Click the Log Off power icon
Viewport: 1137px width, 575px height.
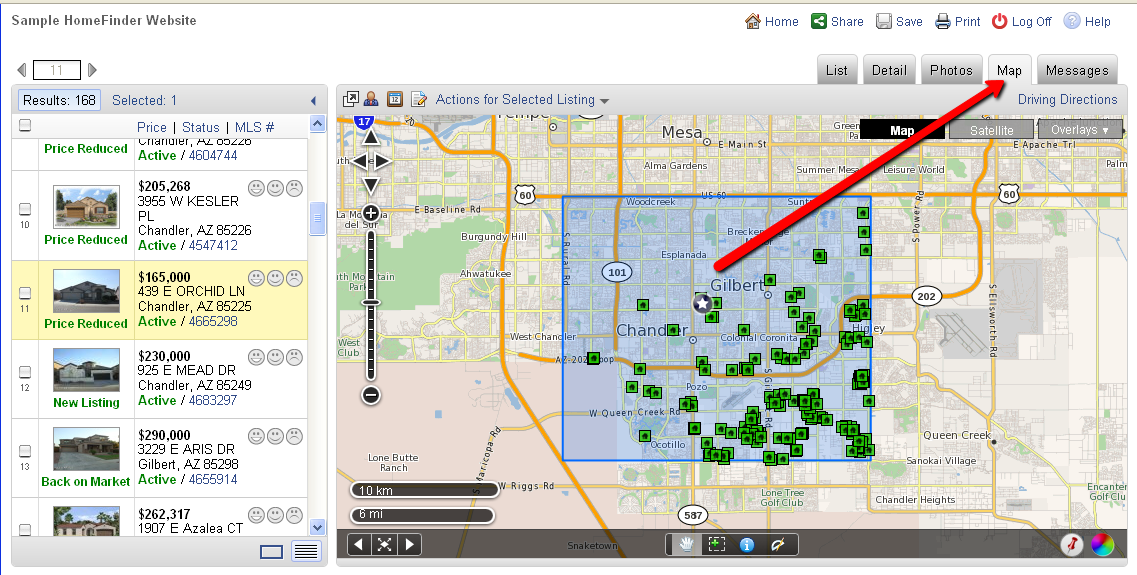[1000, 21]
